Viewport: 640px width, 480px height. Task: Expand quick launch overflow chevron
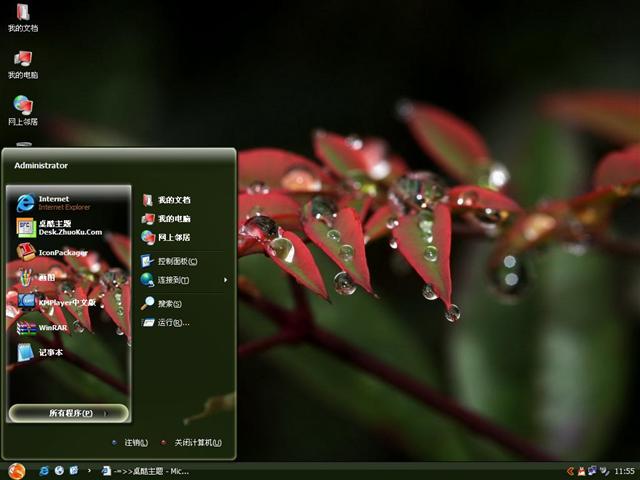click(89, 471)
